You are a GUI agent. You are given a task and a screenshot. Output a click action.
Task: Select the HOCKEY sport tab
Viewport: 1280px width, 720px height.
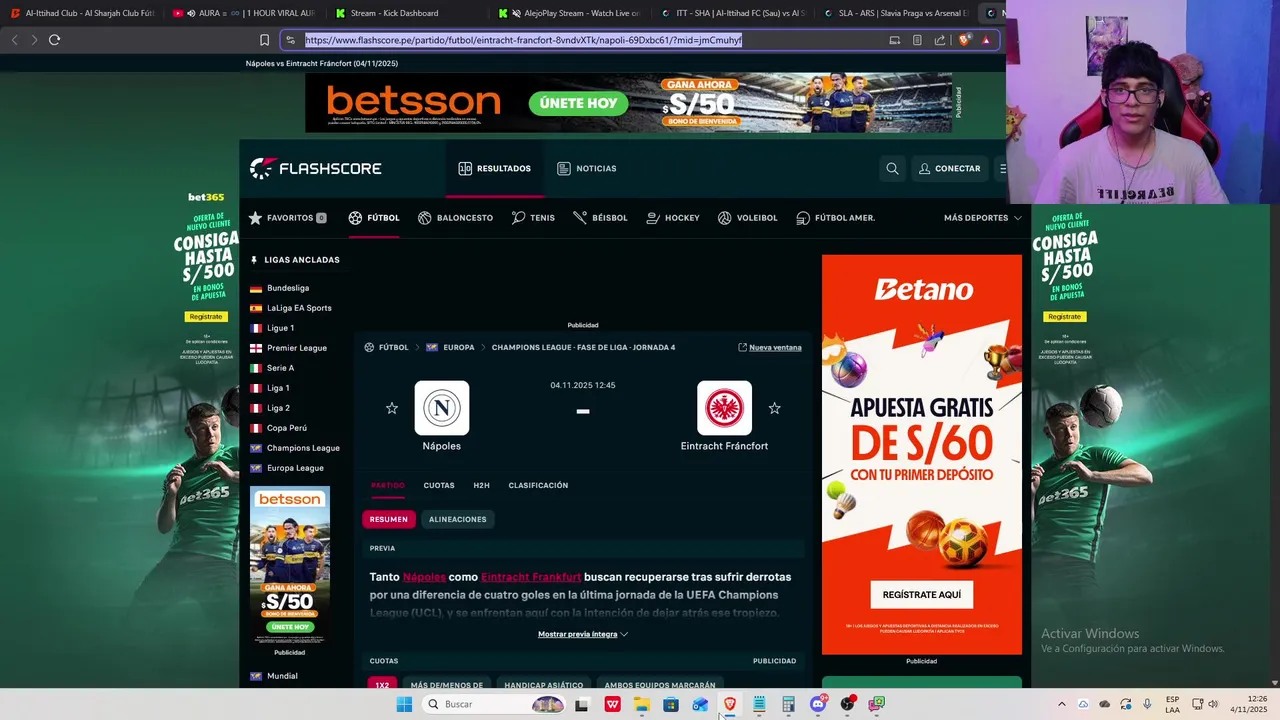click(673, 218)
